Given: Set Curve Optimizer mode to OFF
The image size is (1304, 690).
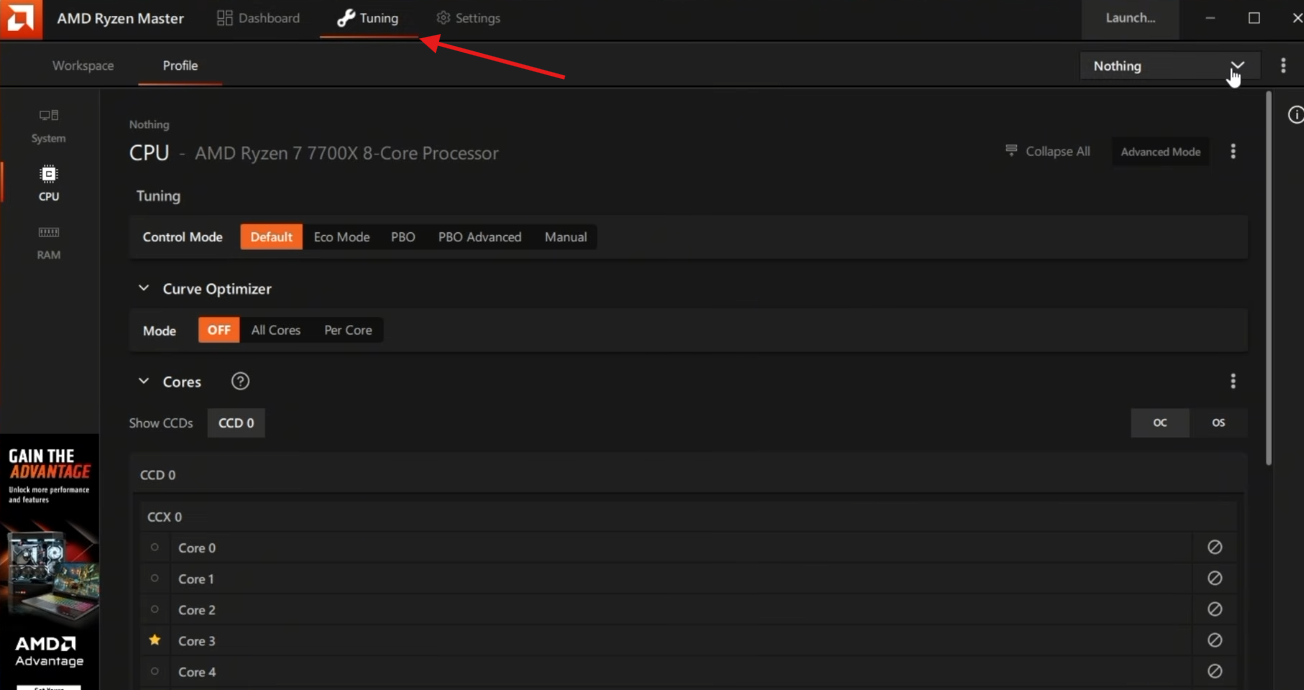Looking at the screenshot, I should coord(219,330).
